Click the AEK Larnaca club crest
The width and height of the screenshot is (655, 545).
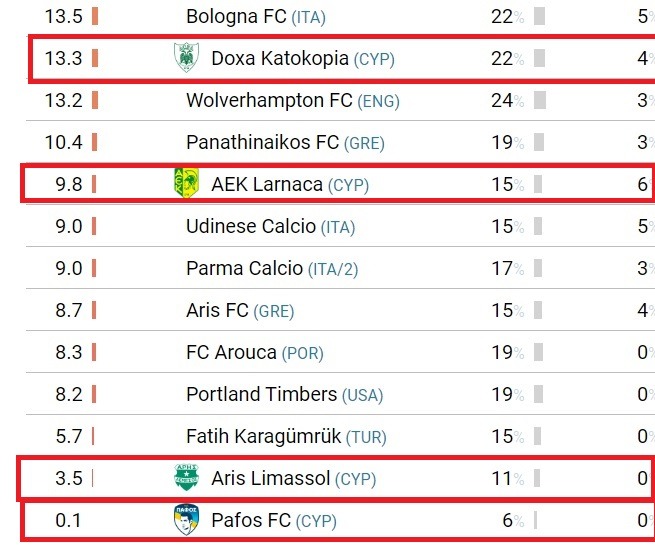pos(186,183)
